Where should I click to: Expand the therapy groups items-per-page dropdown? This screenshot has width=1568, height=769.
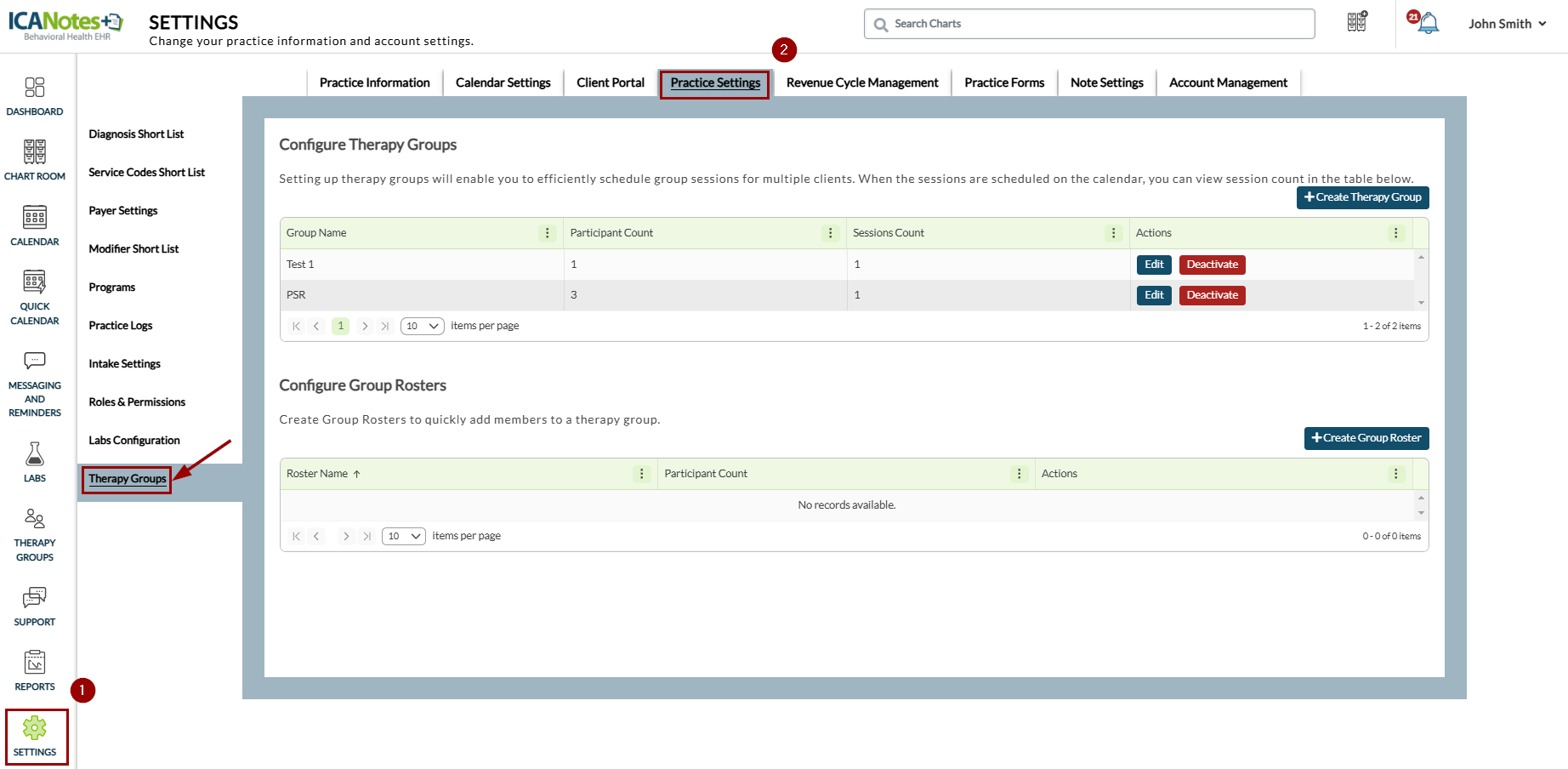coord(422,326)
